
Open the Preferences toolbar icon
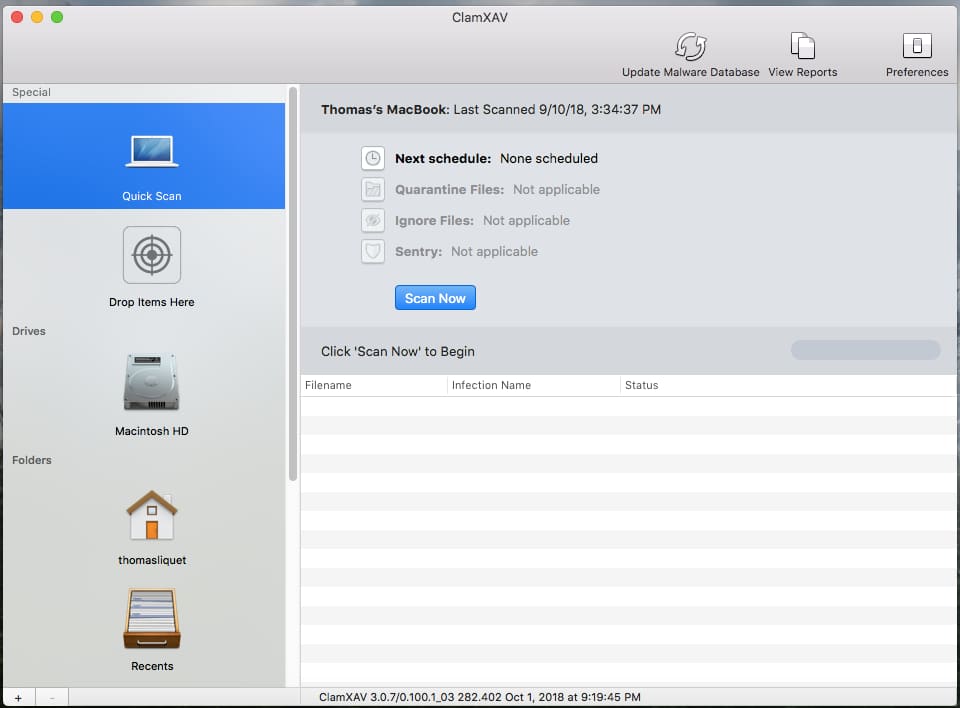coord(917,46)
